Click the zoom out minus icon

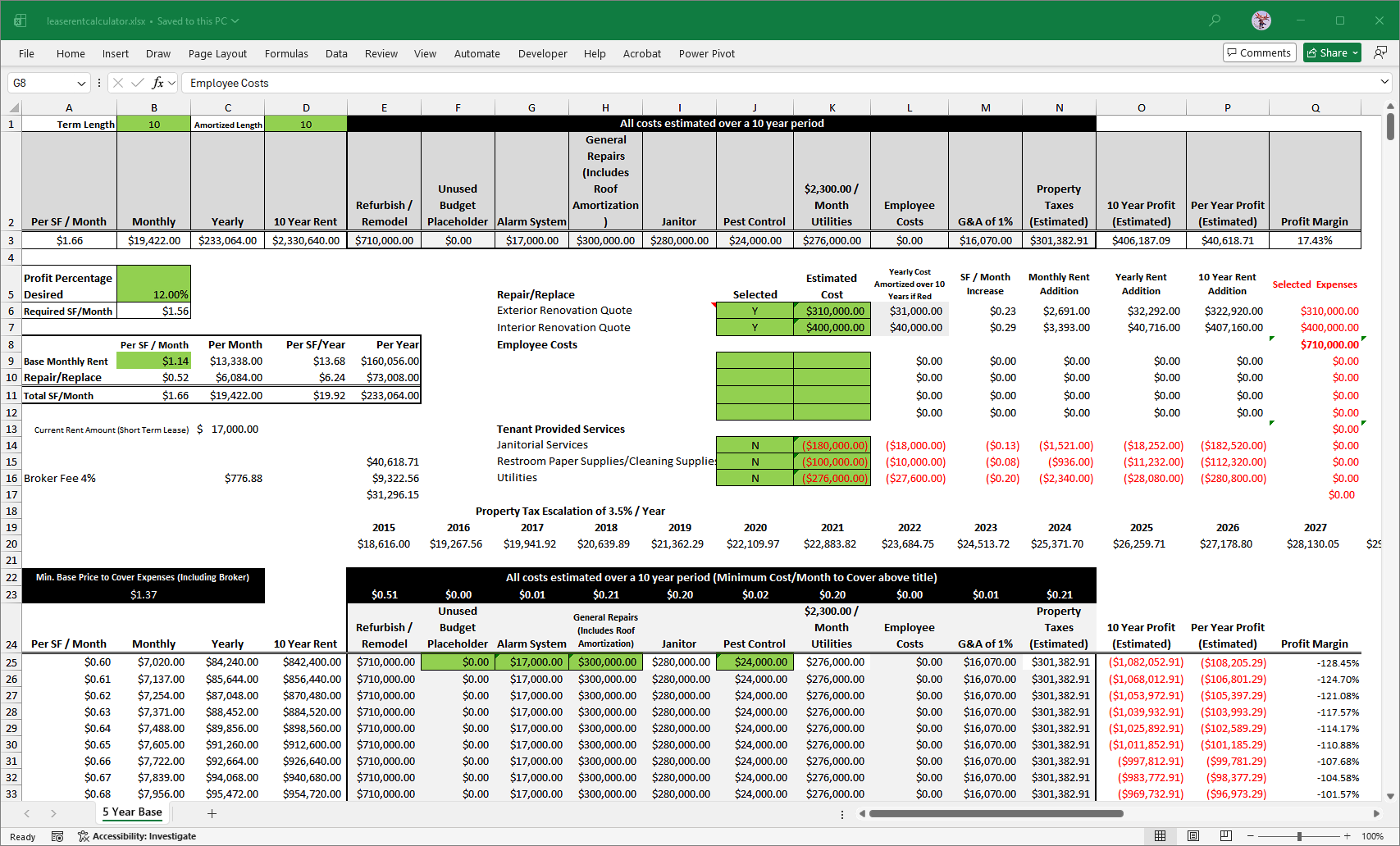pyautogui.click(x=1252, y=836)
